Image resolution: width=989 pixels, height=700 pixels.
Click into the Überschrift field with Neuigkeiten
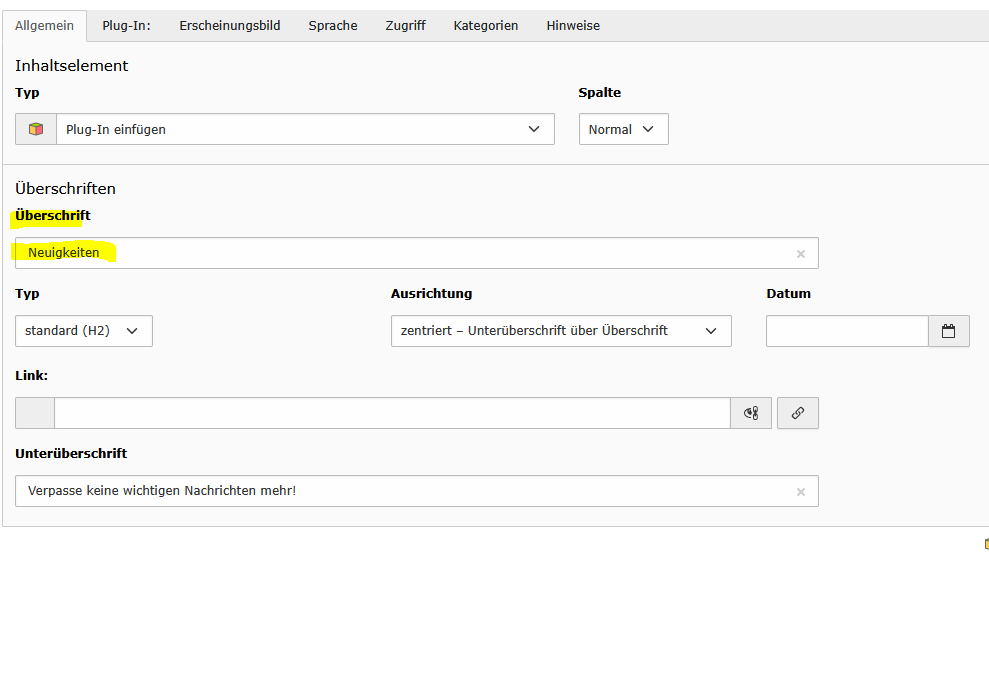[x=400, y=253]
